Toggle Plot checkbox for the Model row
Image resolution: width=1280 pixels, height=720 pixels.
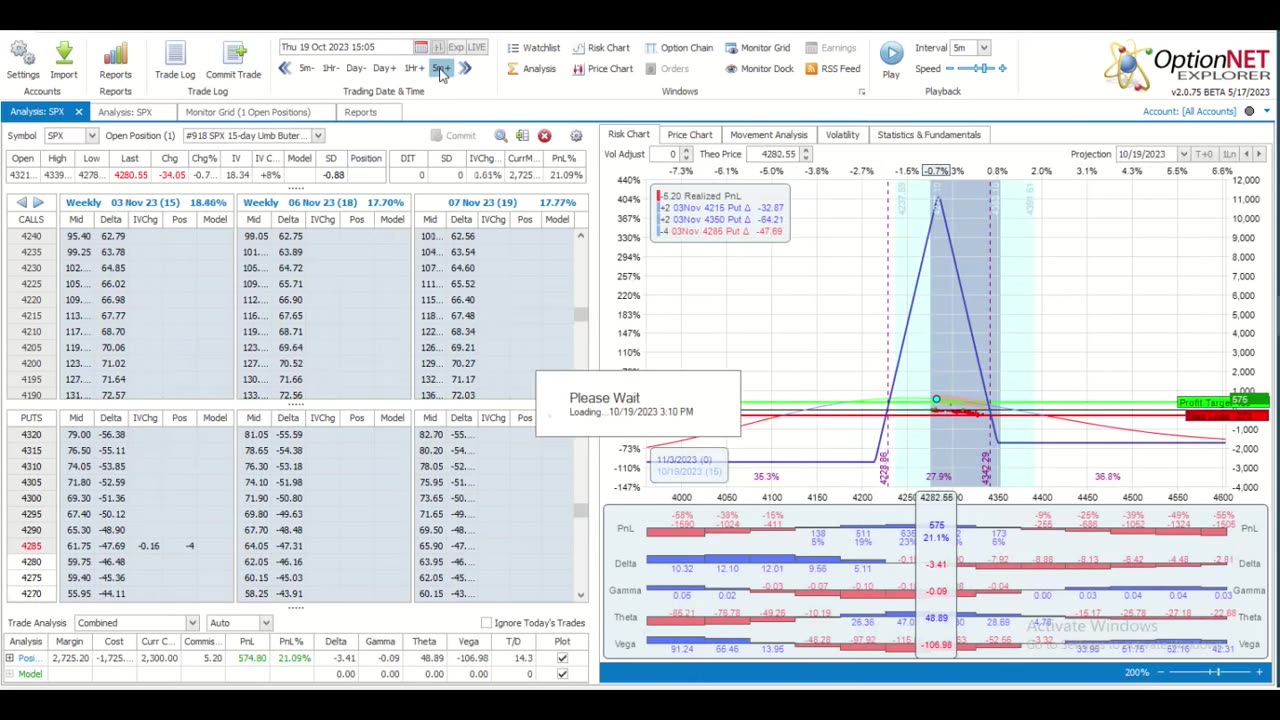click(562, 674)
